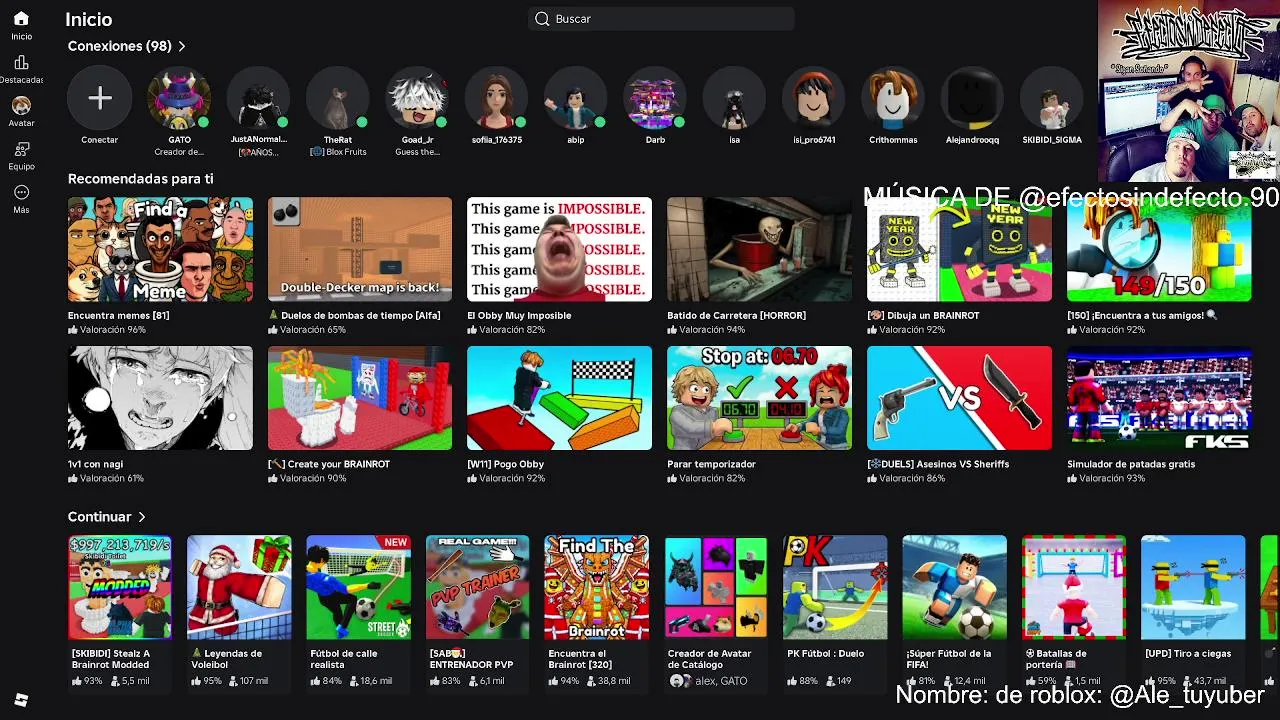The image size is (1280, 720).
Task: Open Encuentra memes [81] game thumbnail
Action: (160, 249)
